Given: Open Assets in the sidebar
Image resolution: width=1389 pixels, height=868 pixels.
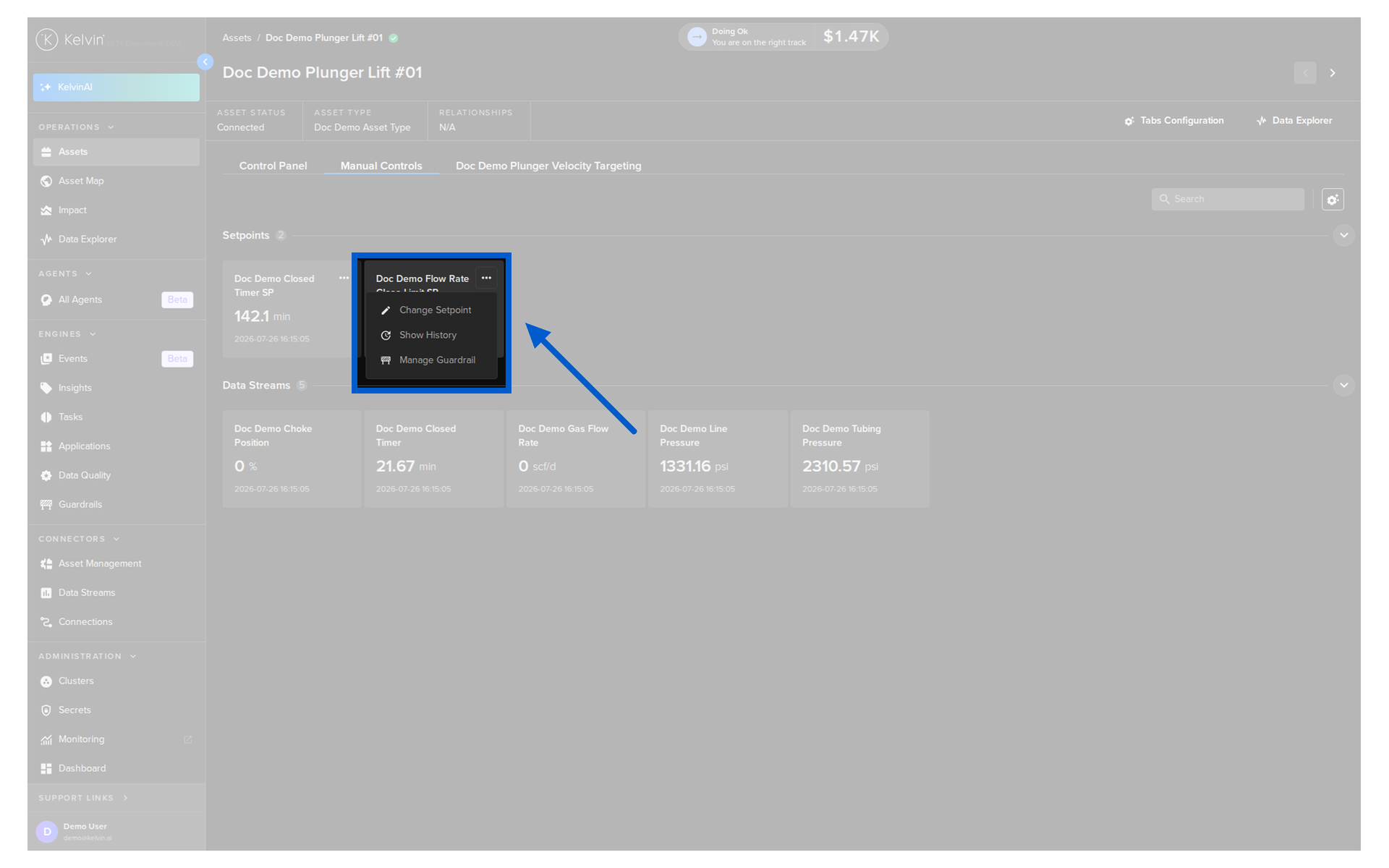Looking at the screenshot, I should pyautogui.click(x=116, y=152).
